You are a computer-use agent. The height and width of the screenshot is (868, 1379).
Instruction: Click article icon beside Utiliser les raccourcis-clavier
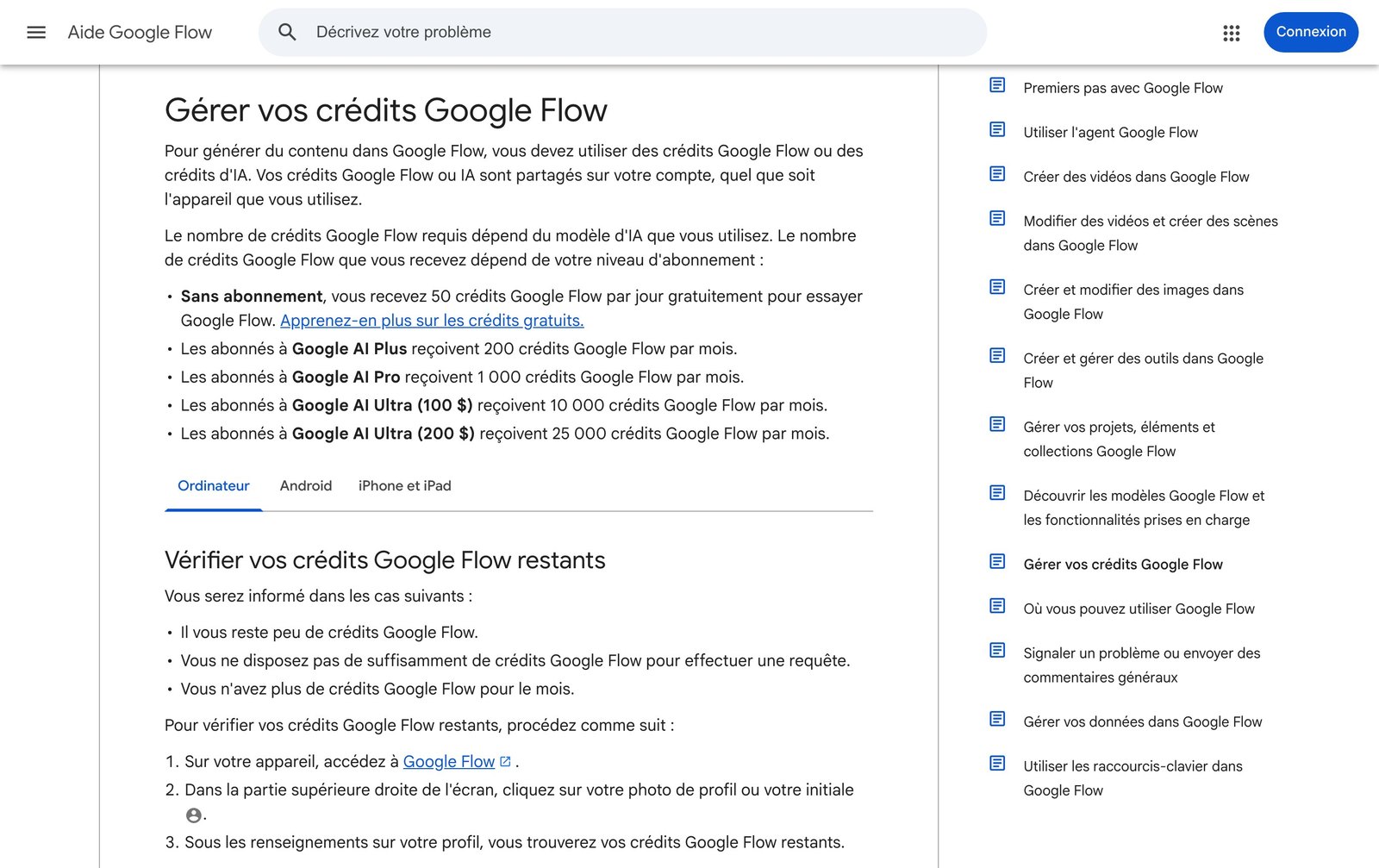point(997,763)
